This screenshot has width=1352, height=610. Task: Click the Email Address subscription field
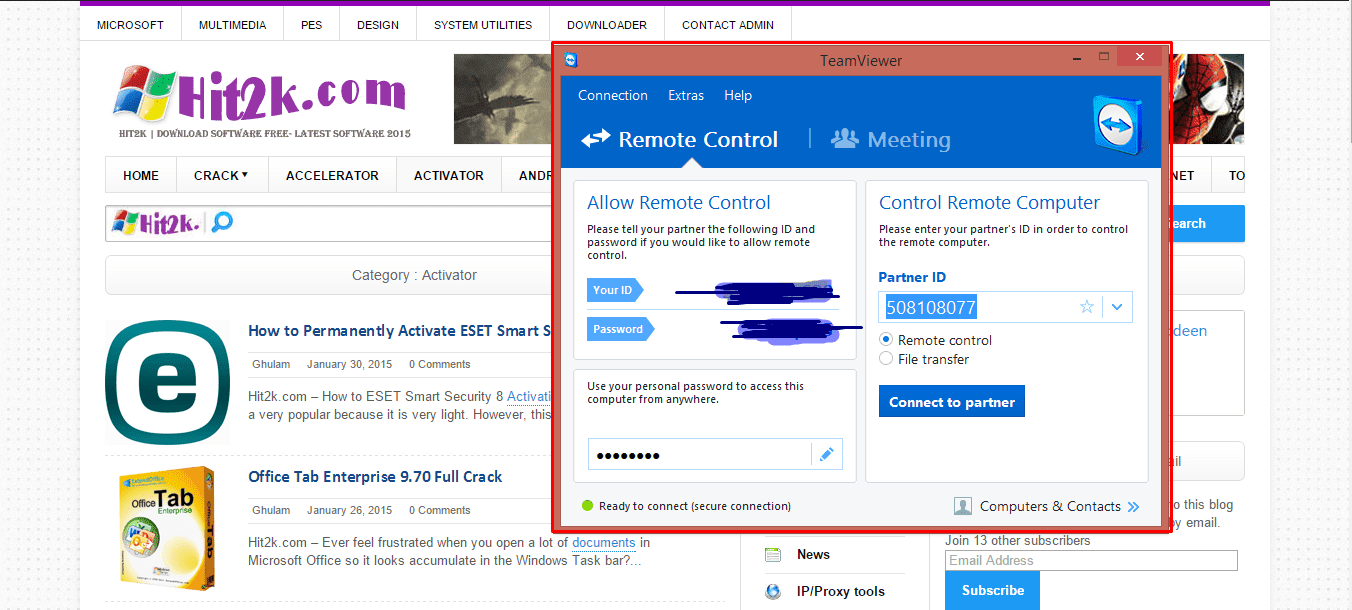click(1091, 560)
